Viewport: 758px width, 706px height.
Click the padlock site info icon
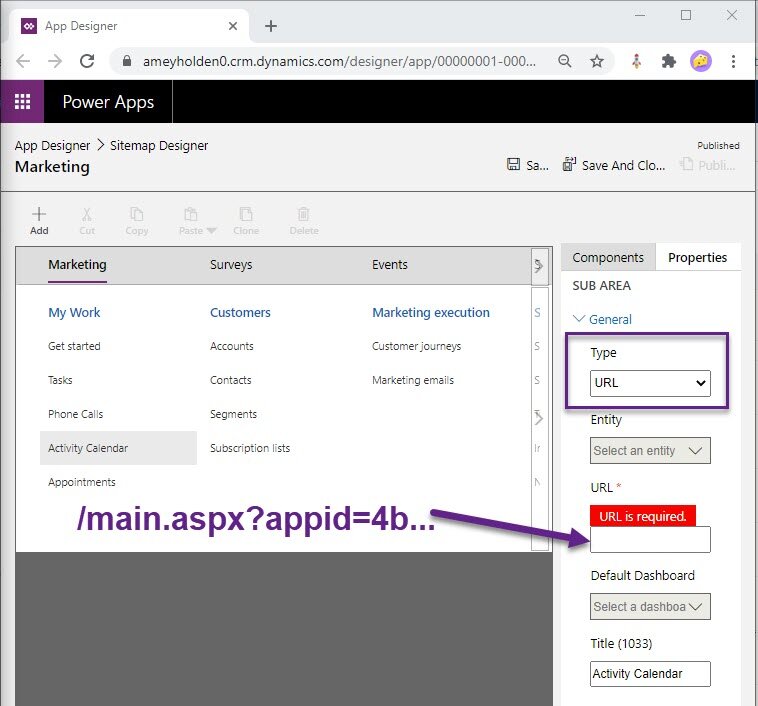point(127,61)
